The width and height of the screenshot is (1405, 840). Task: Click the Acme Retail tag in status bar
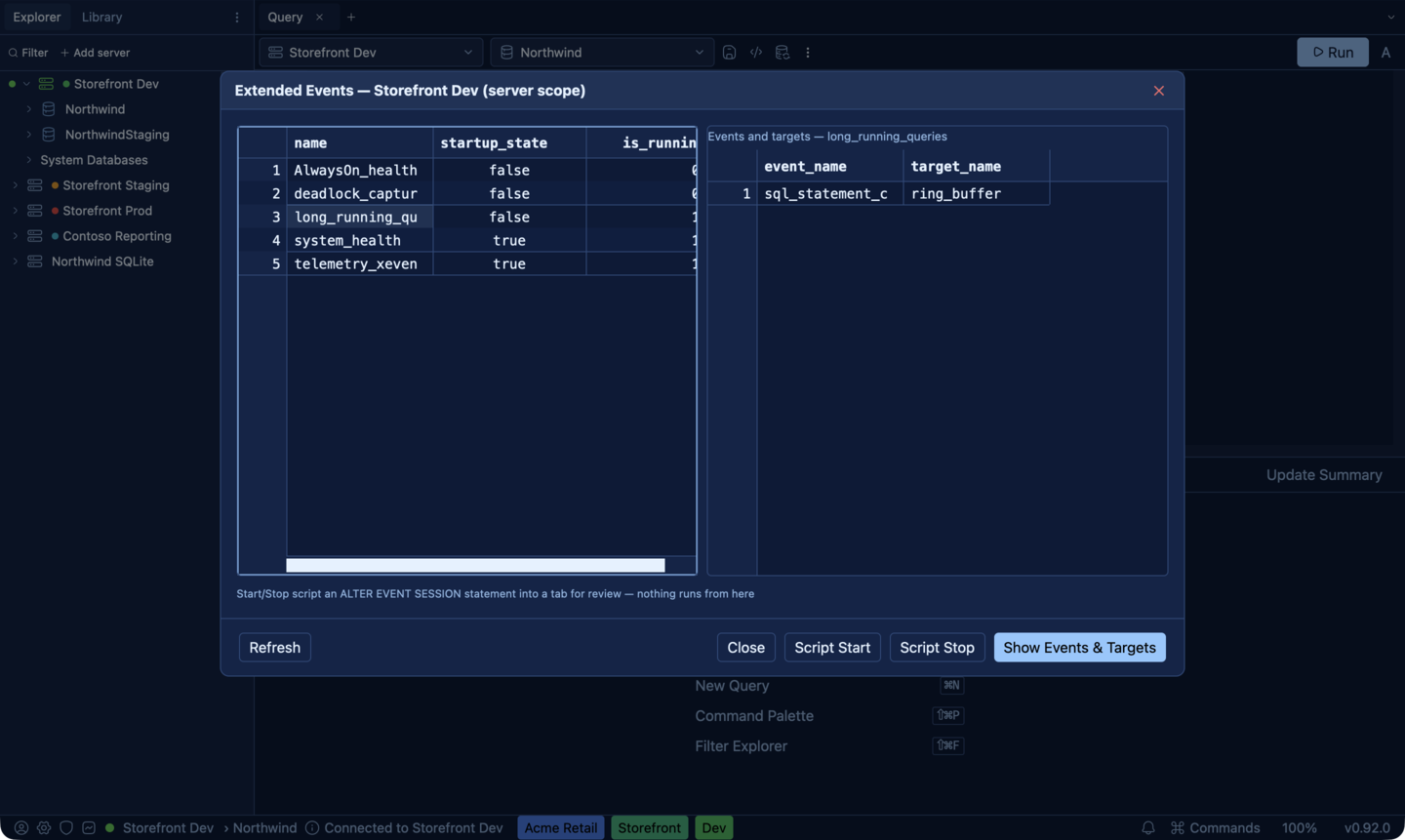tap(561, 827)
